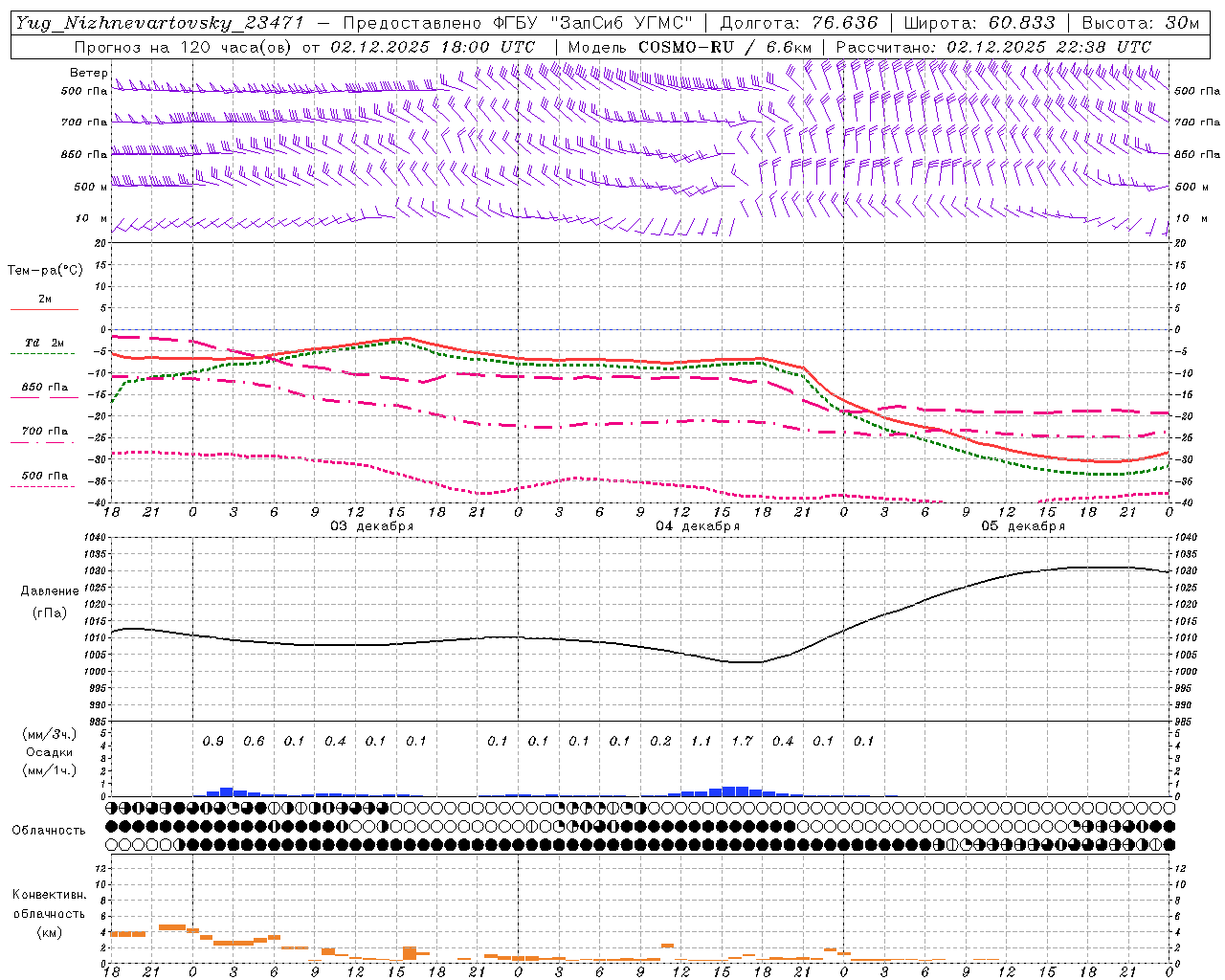Click the 0.2 precipitation value
The image size is (1225, 980).
pyautogui.click(x=660, y=741)
